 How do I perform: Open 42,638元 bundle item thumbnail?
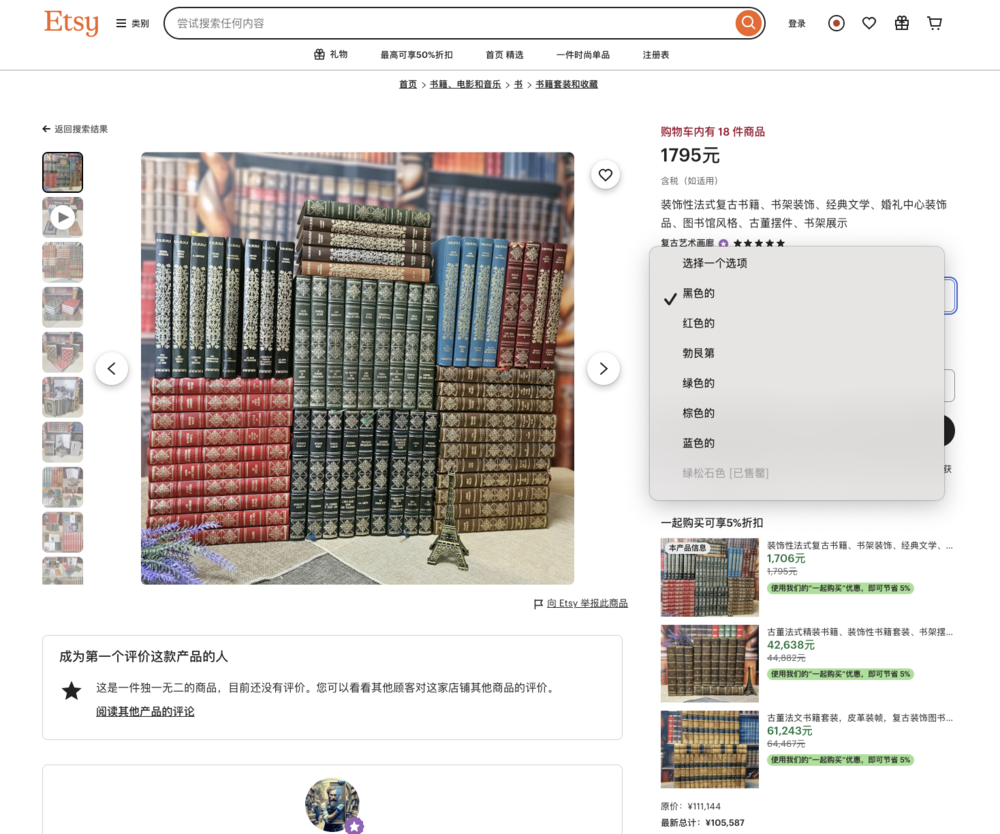click(709, 663)
